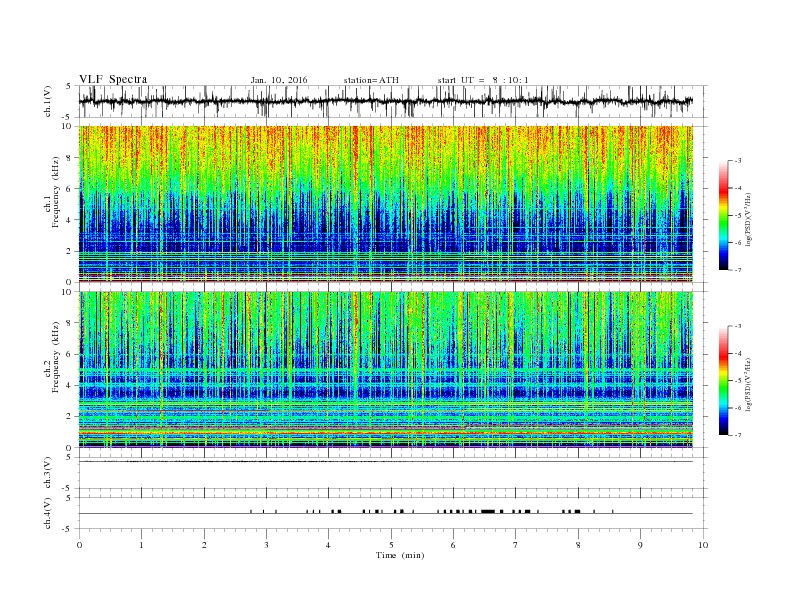Click time axis tick label "2"
The image size is (792, 612).
point(204,545)
